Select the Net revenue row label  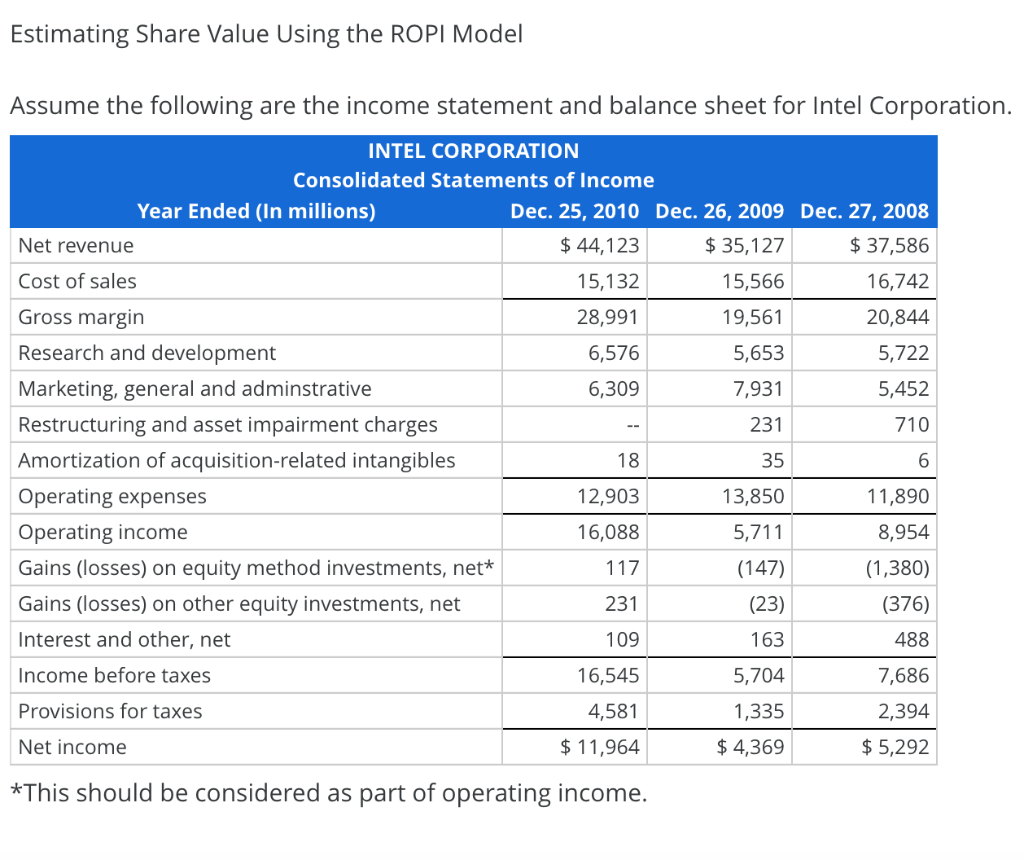[x=75, y=245]
